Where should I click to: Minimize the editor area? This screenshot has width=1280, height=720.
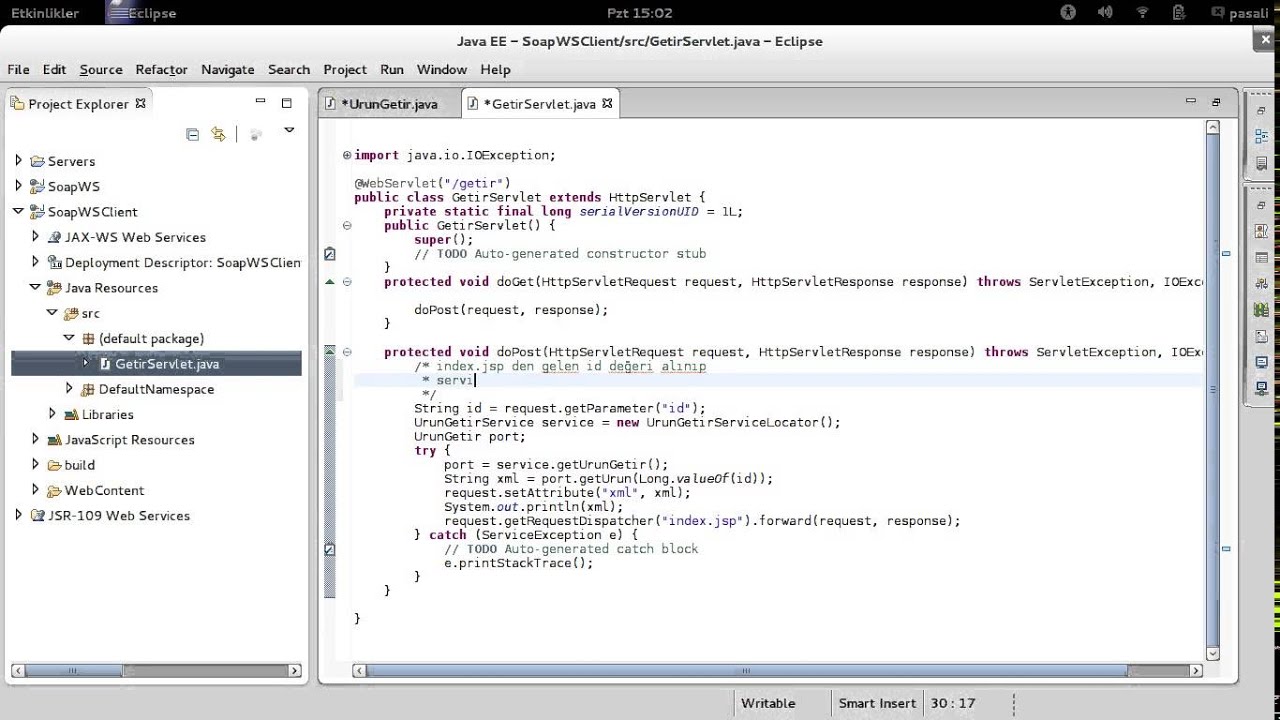point(1190,101)
